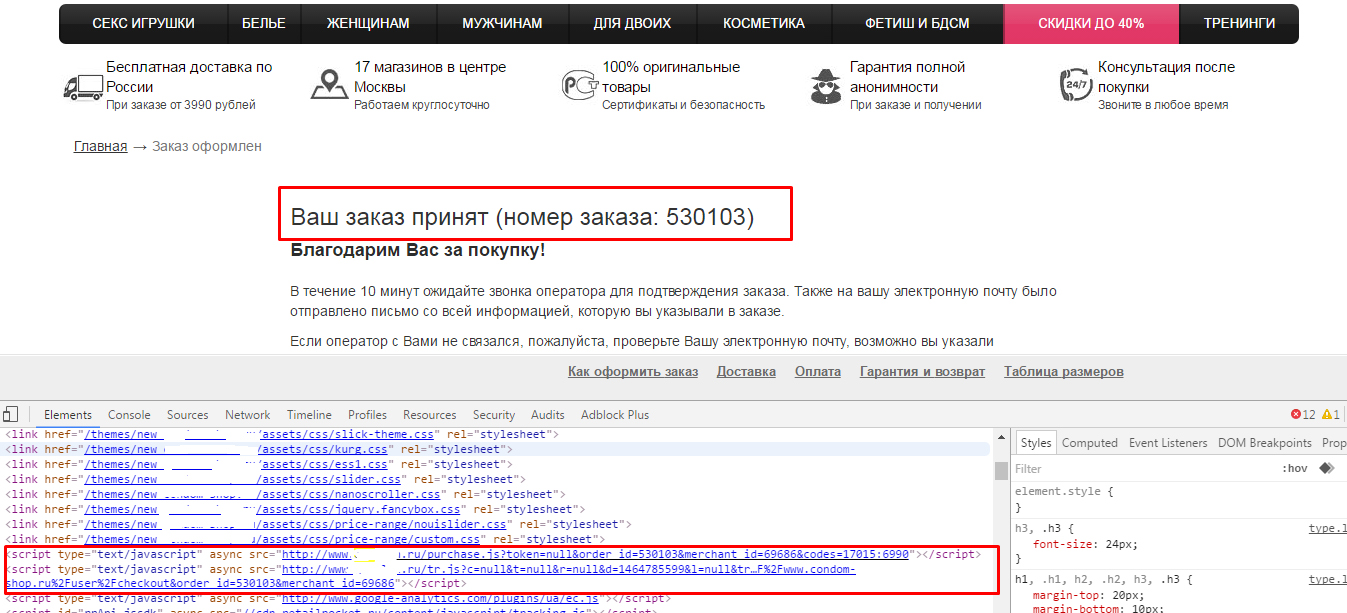Open the СКИДКИ ДО 40% sale tab
Viewport: 1347px width, 613px height.
pos(1091,24)
